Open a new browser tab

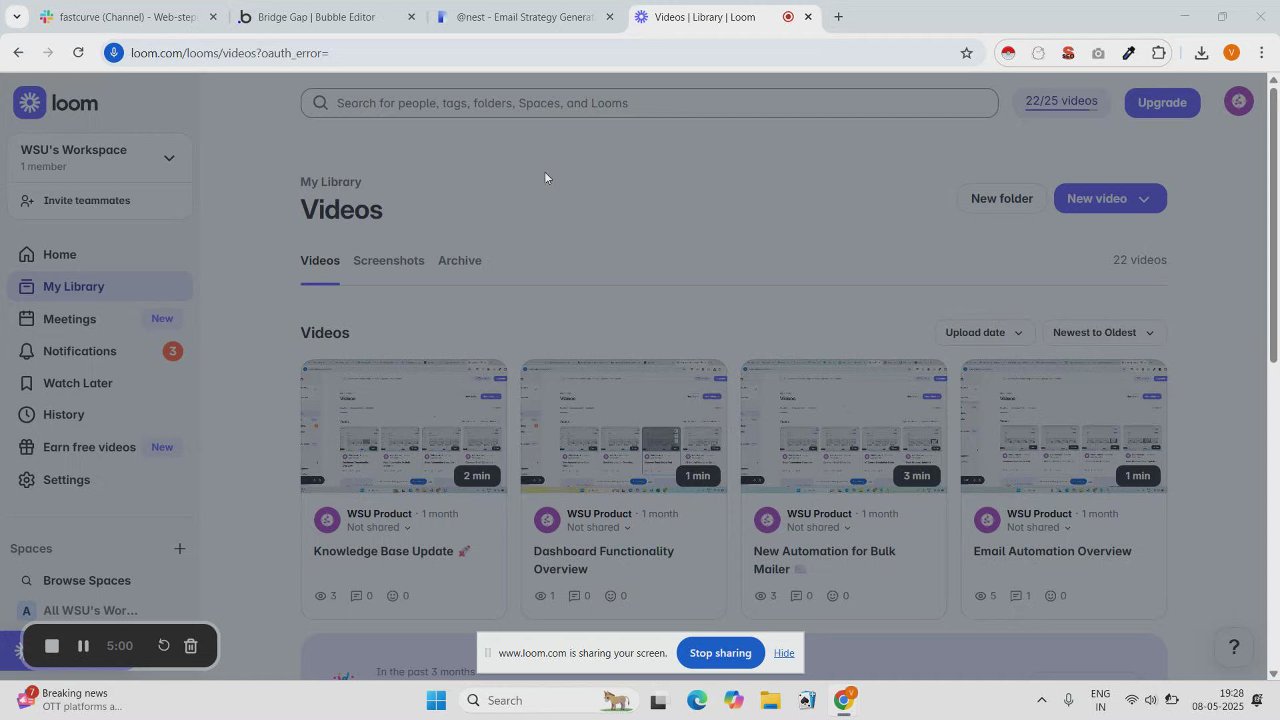838,17
